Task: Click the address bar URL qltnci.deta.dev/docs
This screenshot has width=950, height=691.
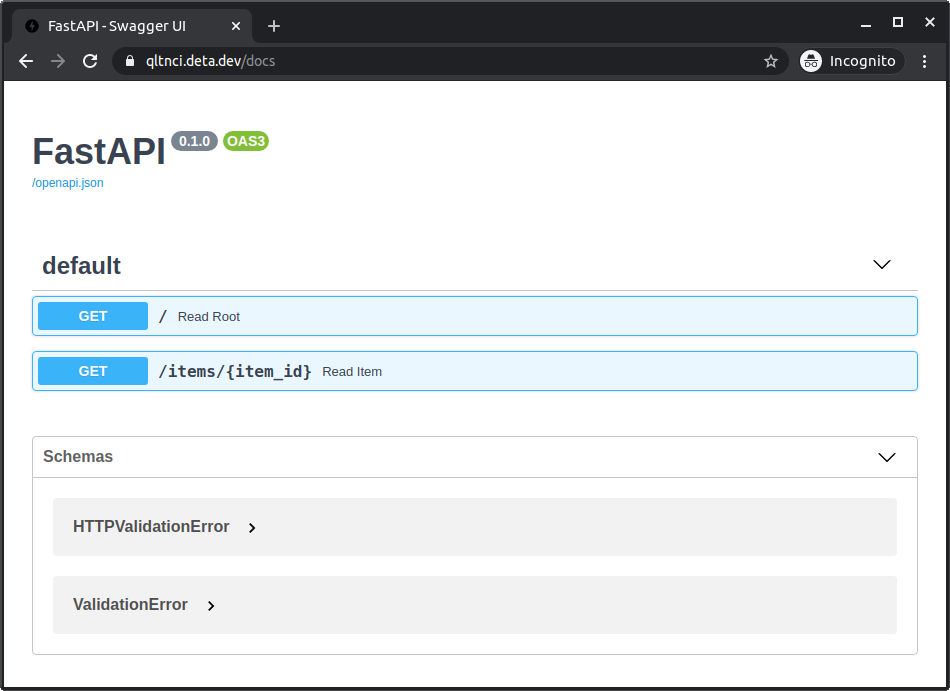Action: 210,61
